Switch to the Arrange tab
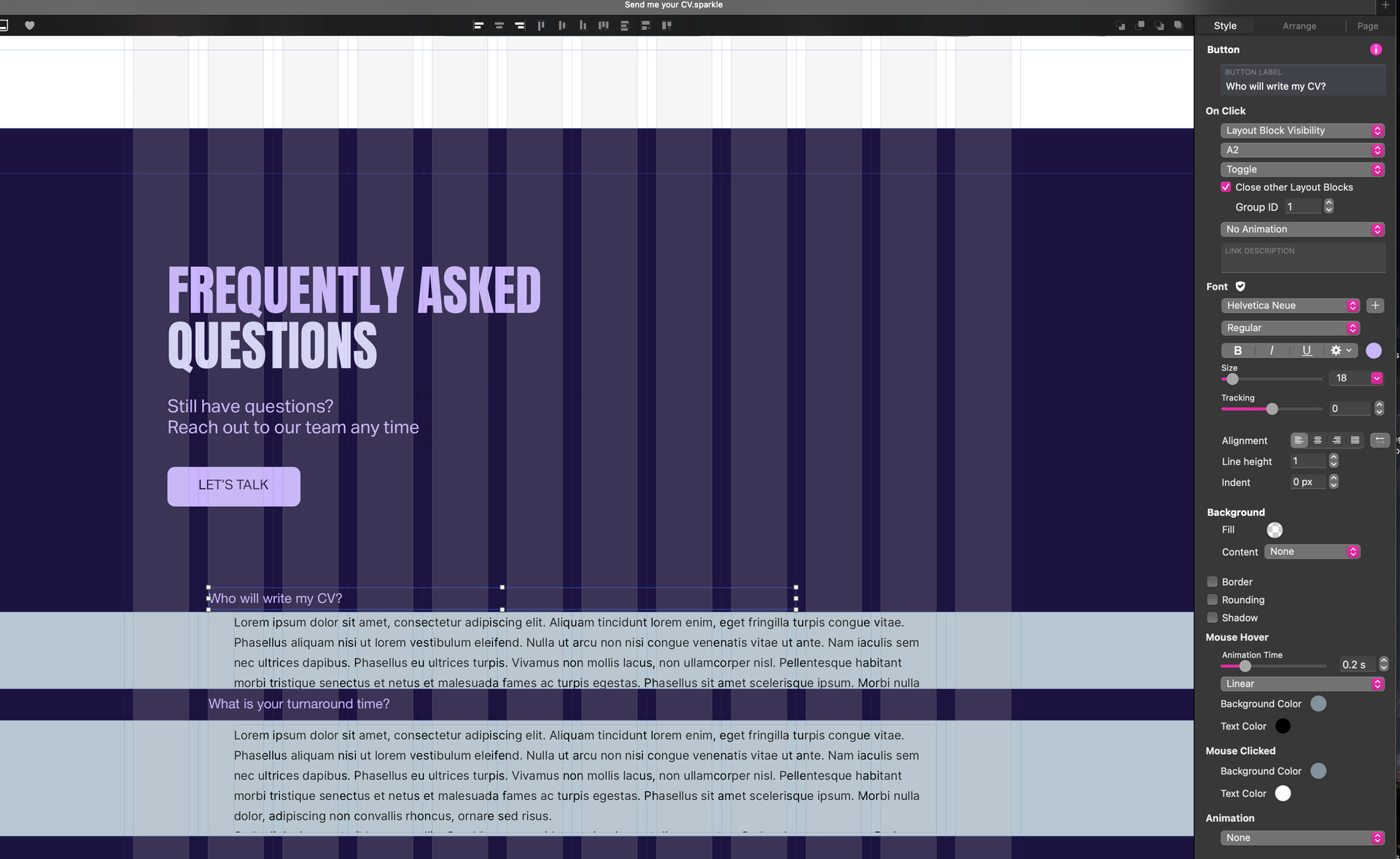Viewport: 1400px width, 859px height. click(x=1299, y=26)
